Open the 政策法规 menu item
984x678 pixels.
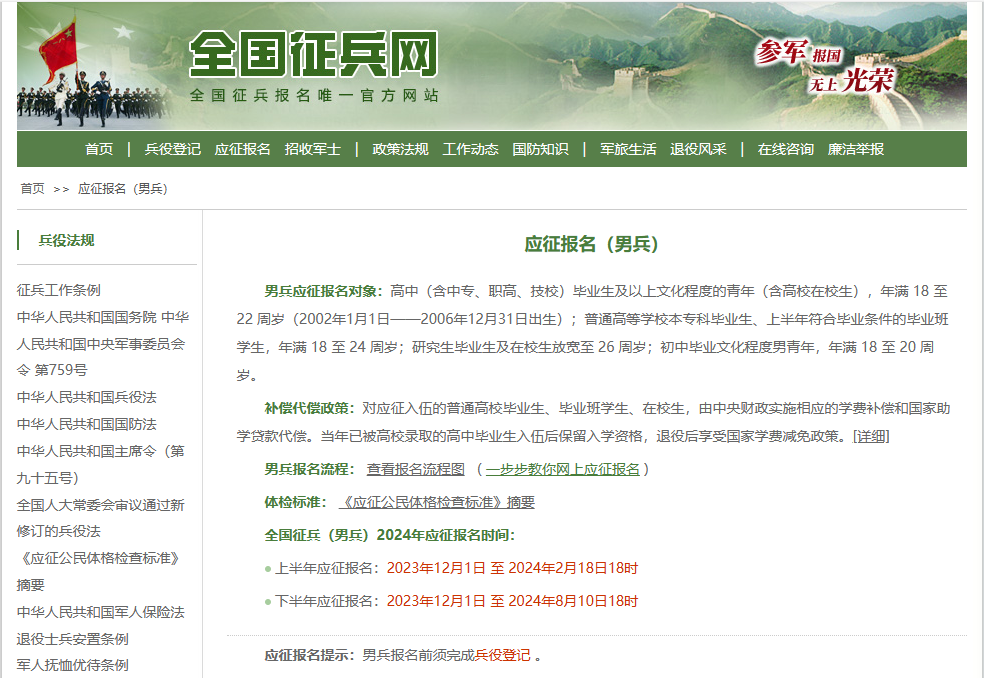400,149
